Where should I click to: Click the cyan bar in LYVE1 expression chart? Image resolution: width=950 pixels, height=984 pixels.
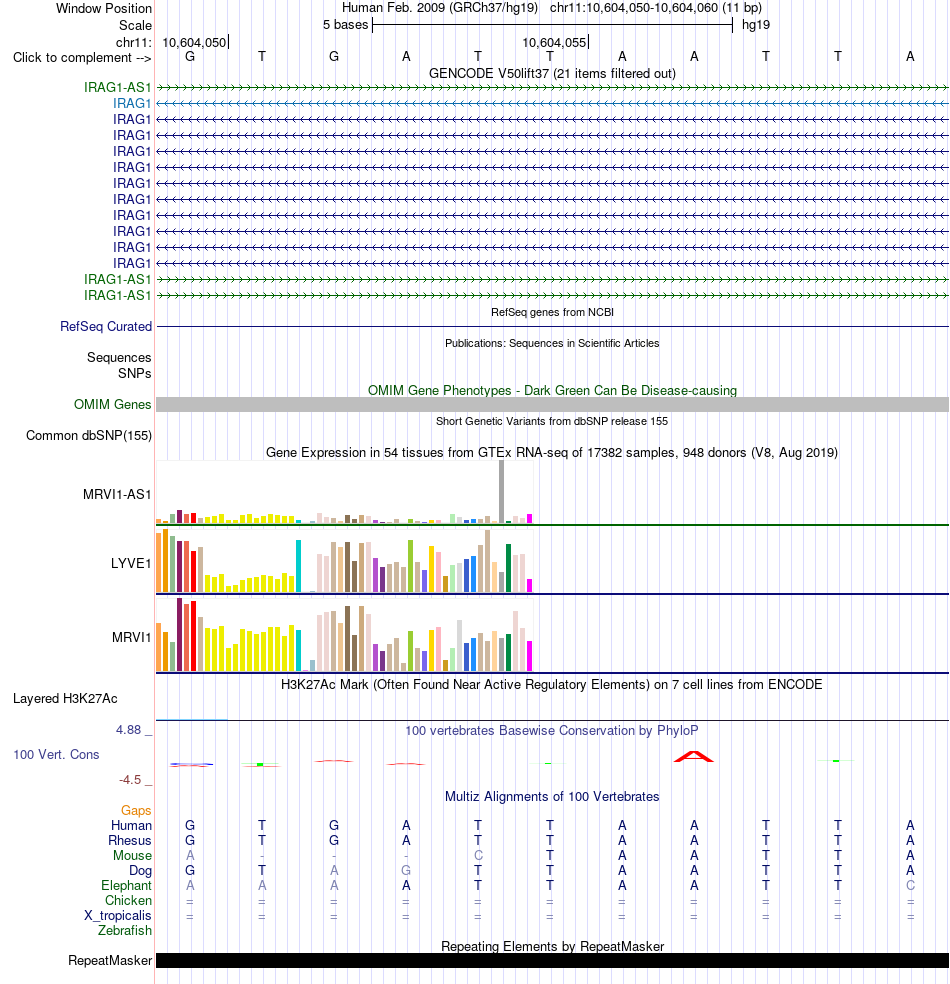pos(299,566)
